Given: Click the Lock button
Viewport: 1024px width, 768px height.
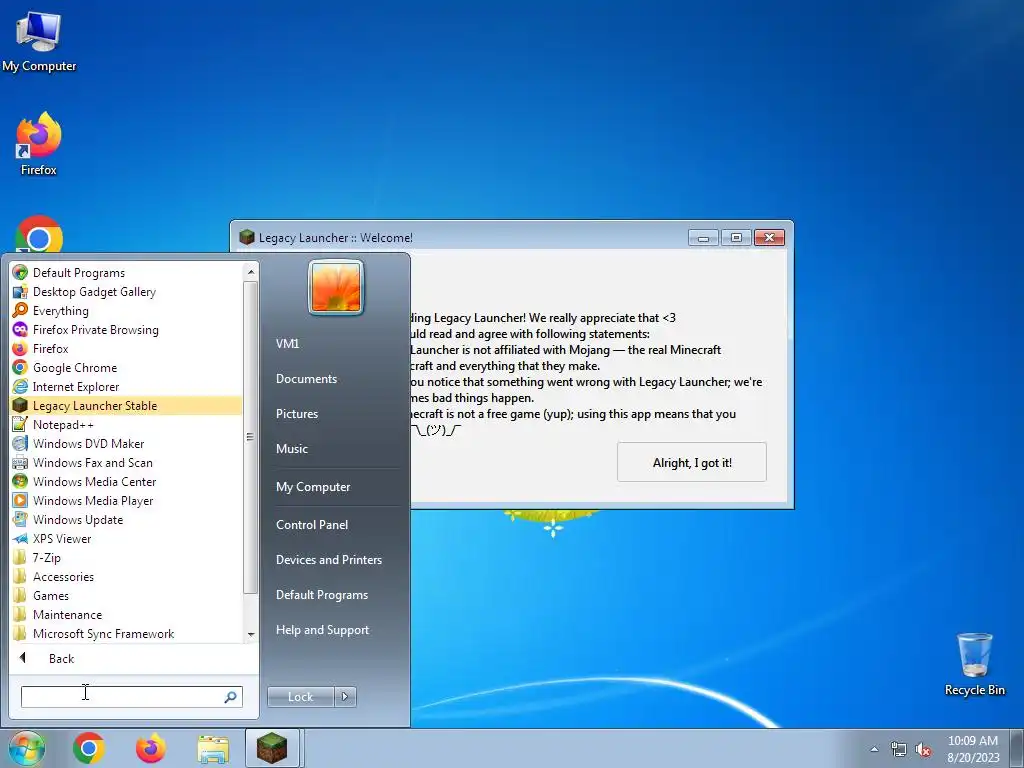Looking at the screenshot, I should [x=300, y=697].
